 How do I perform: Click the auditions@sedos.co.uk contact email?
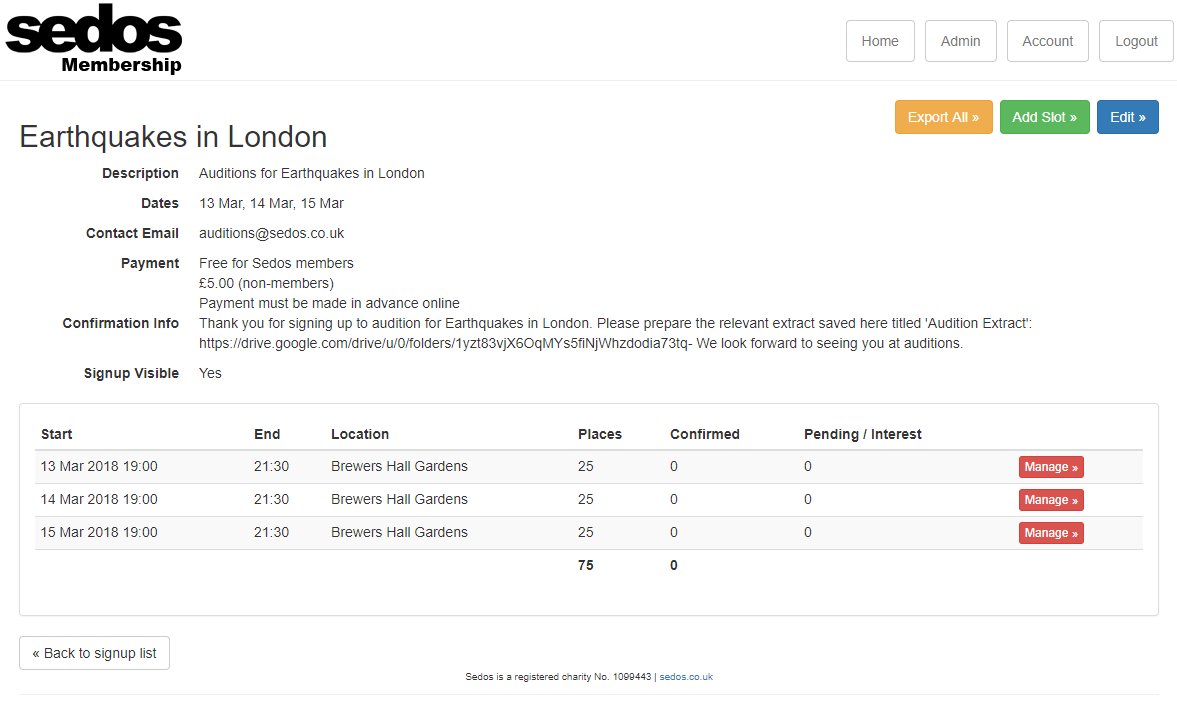pos(271,233)
